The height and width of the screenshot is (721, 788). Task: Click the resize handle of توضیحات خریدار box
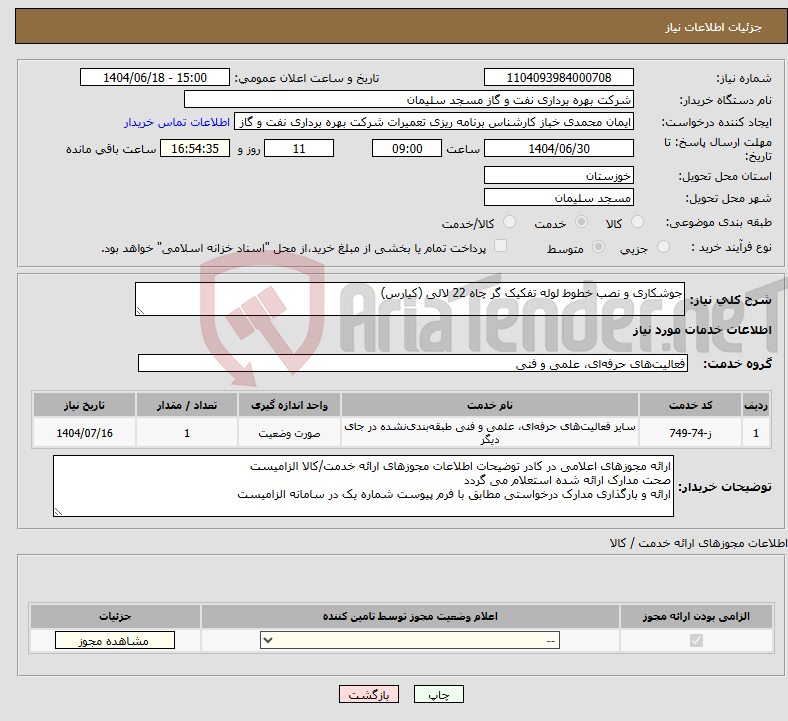pyautogui.click(x=58, y=511)
